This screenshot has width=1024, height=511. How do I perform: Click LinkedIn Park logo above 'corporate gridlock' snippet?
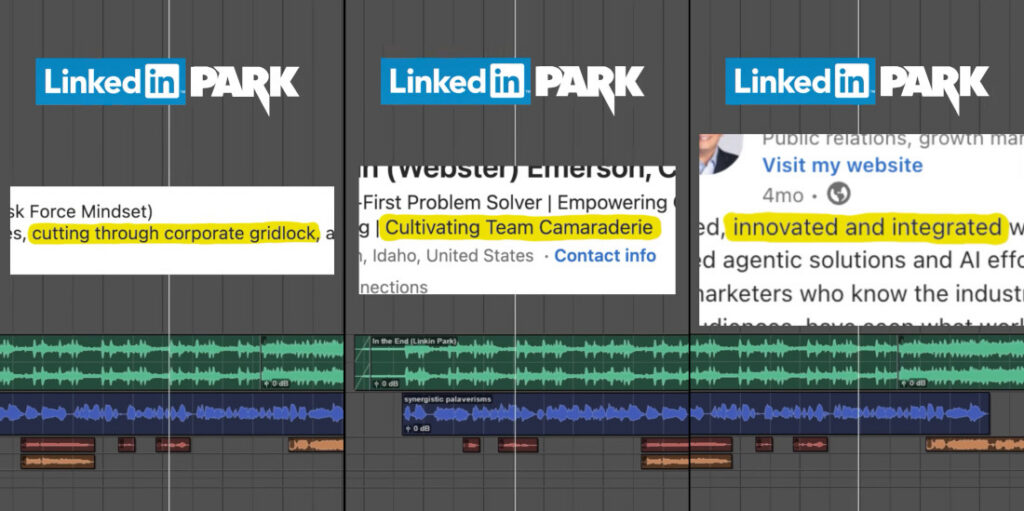coord(168,85)
